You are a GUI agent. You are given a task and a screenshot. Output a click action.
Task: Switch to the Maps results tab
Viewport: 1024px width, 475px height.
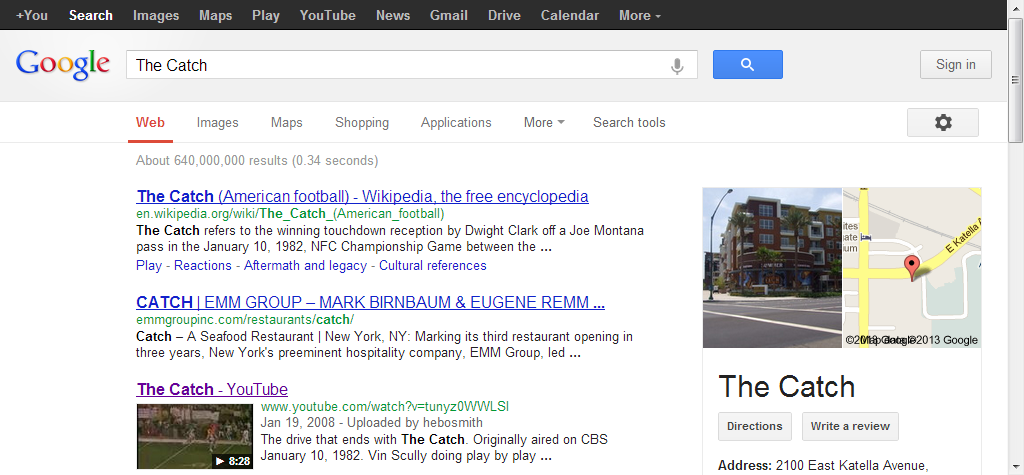point(287,123)
